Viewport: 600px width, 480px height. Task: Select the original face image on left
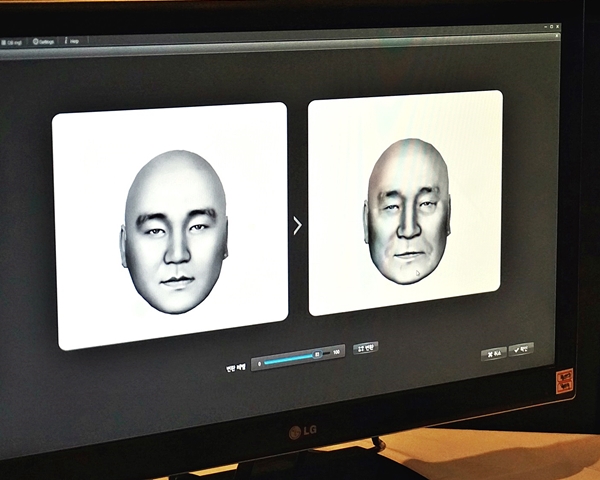point(170,226)
